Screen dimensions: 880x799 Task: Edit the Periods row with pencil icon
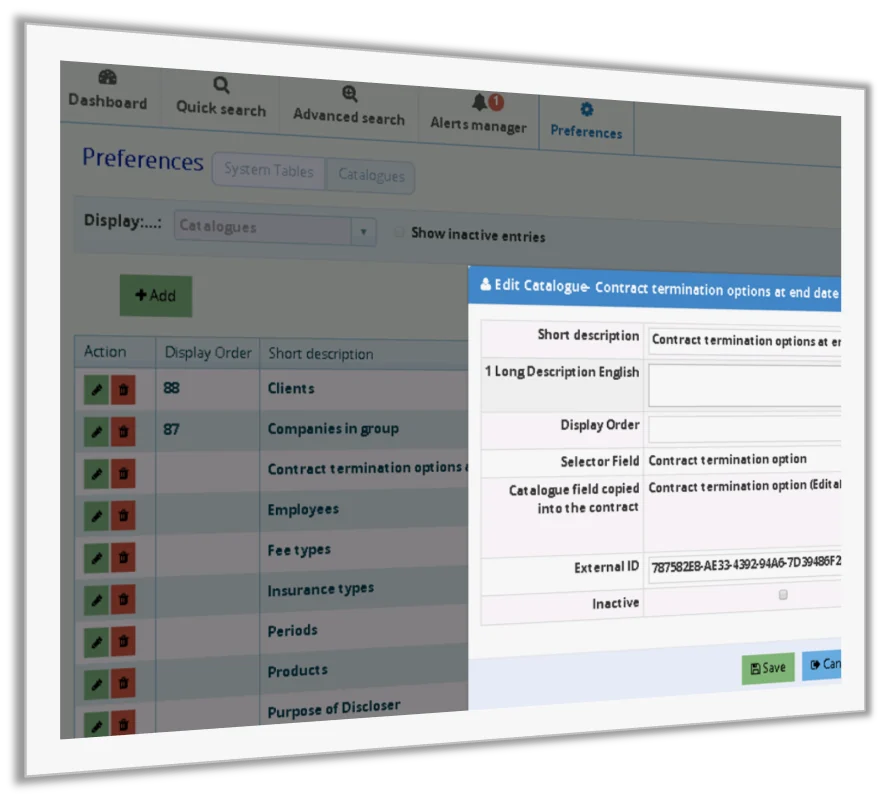click(97, 641)
